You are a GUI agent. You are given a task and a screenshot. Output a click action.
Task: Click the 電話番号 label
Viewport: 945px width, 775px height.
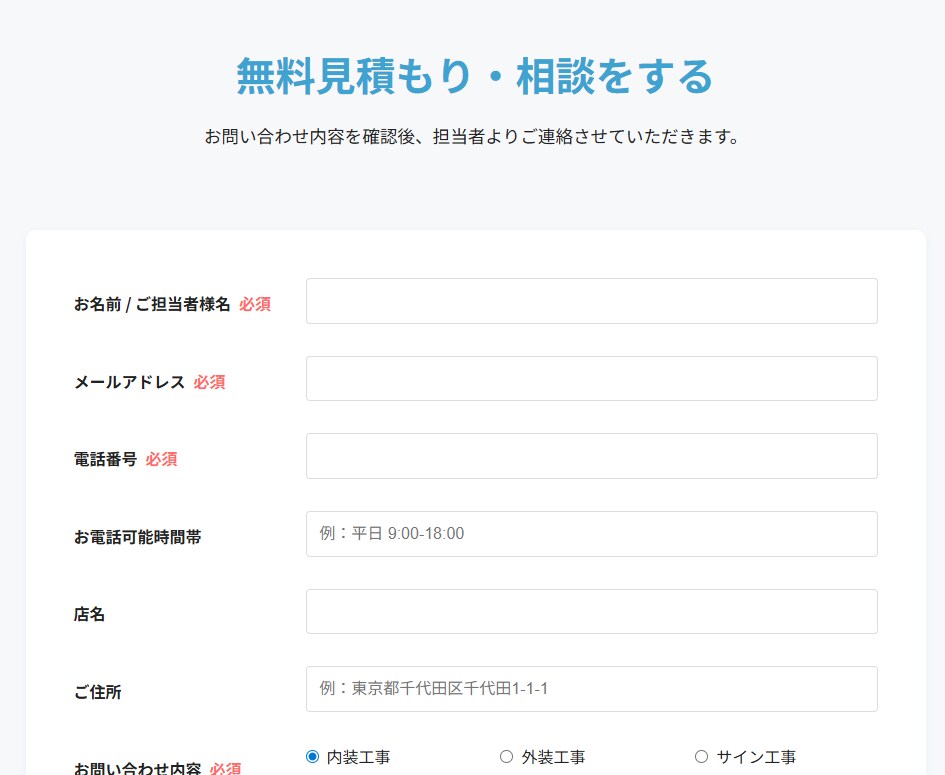pos(105,459)
